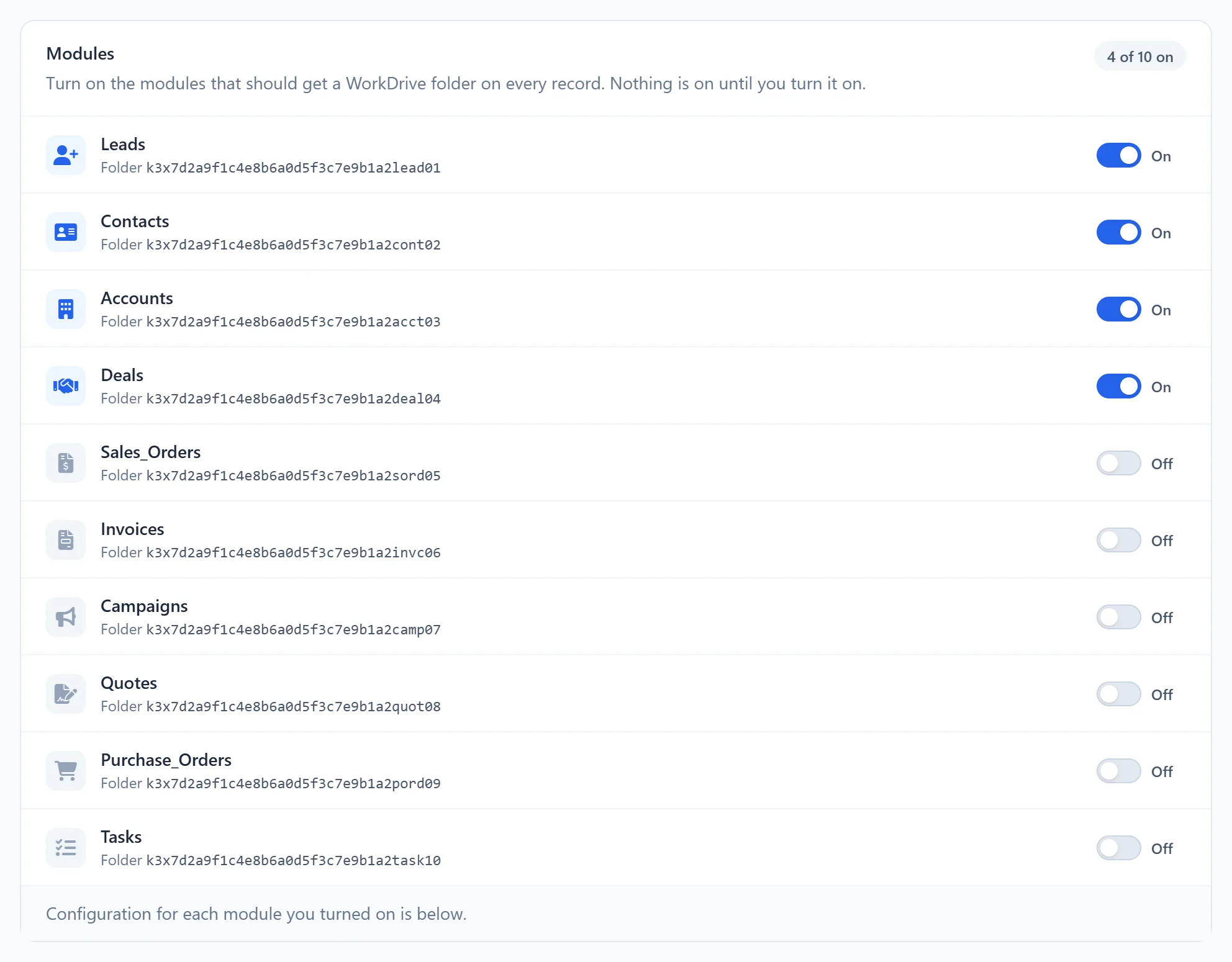Enable the Purchase_Orders module switch
The image size is (1232, 962).
pos(1118,771)
